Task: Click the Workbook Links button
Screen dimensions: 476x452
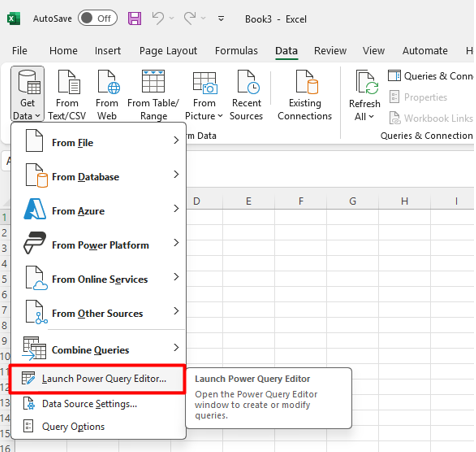Action: (431, 118)
